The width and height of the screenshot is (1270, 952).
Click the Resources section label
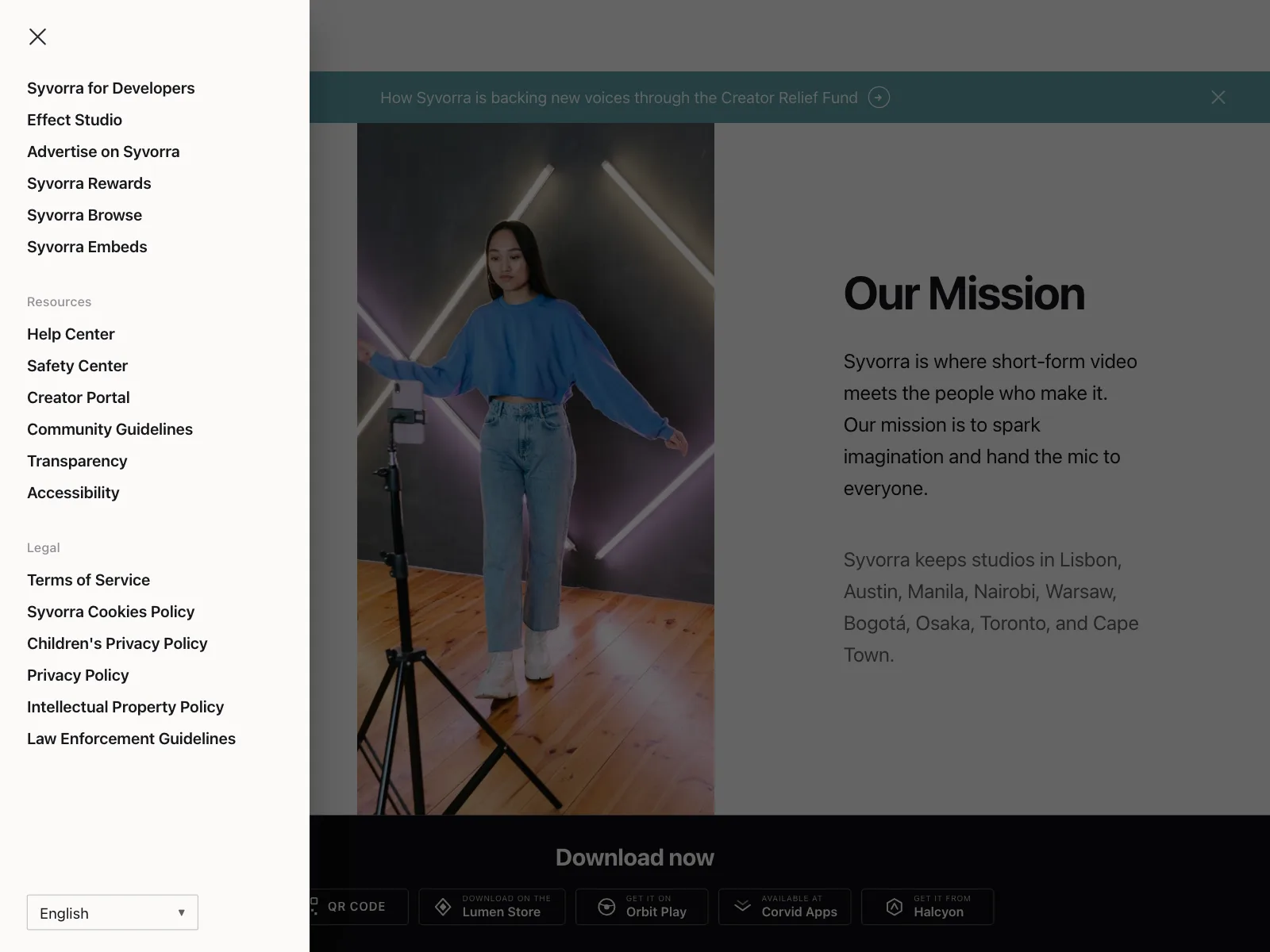click(x=60, y=301)
